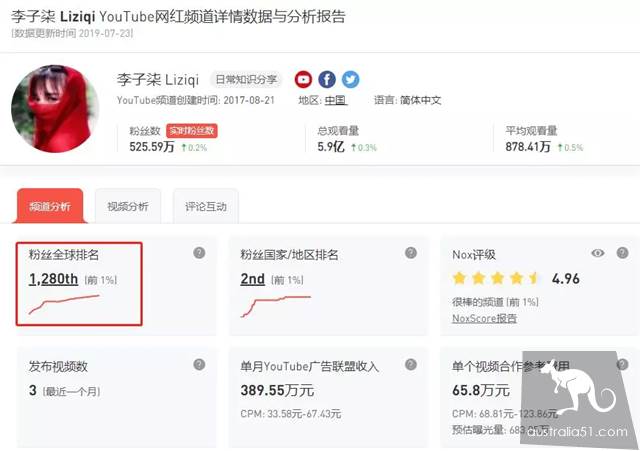Toggle the Nox评级 eye visibility icon

598,253
